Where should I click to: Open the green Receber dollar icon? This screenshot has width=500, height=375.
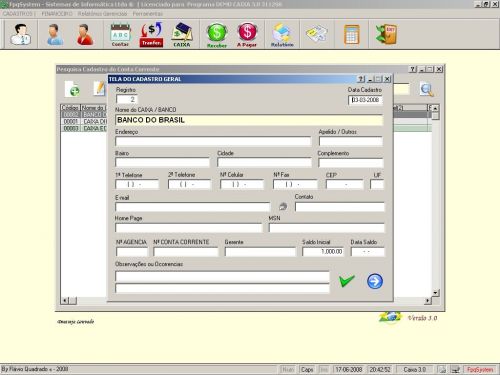tap(217, 35)
